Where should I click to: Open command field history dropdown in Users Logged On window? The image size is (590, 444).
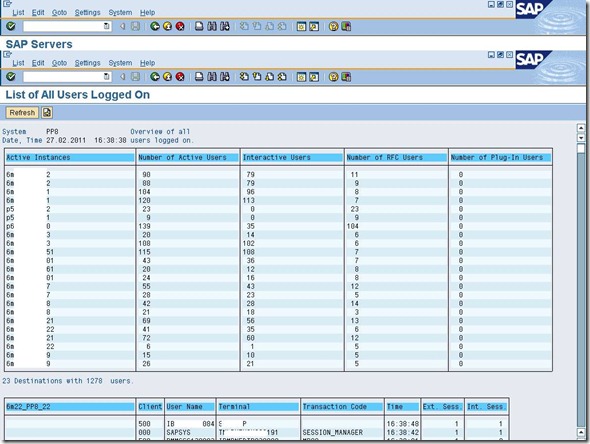[x=107, y=77]
